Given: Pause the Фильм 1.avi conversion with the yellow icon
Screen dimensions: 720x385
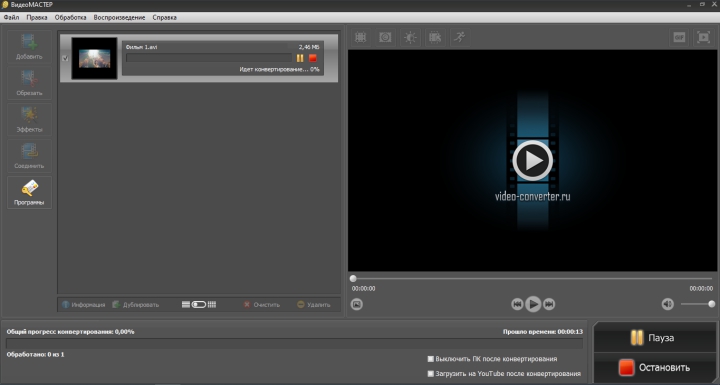Looking at the screenshot, I should (x=300, y=58).
